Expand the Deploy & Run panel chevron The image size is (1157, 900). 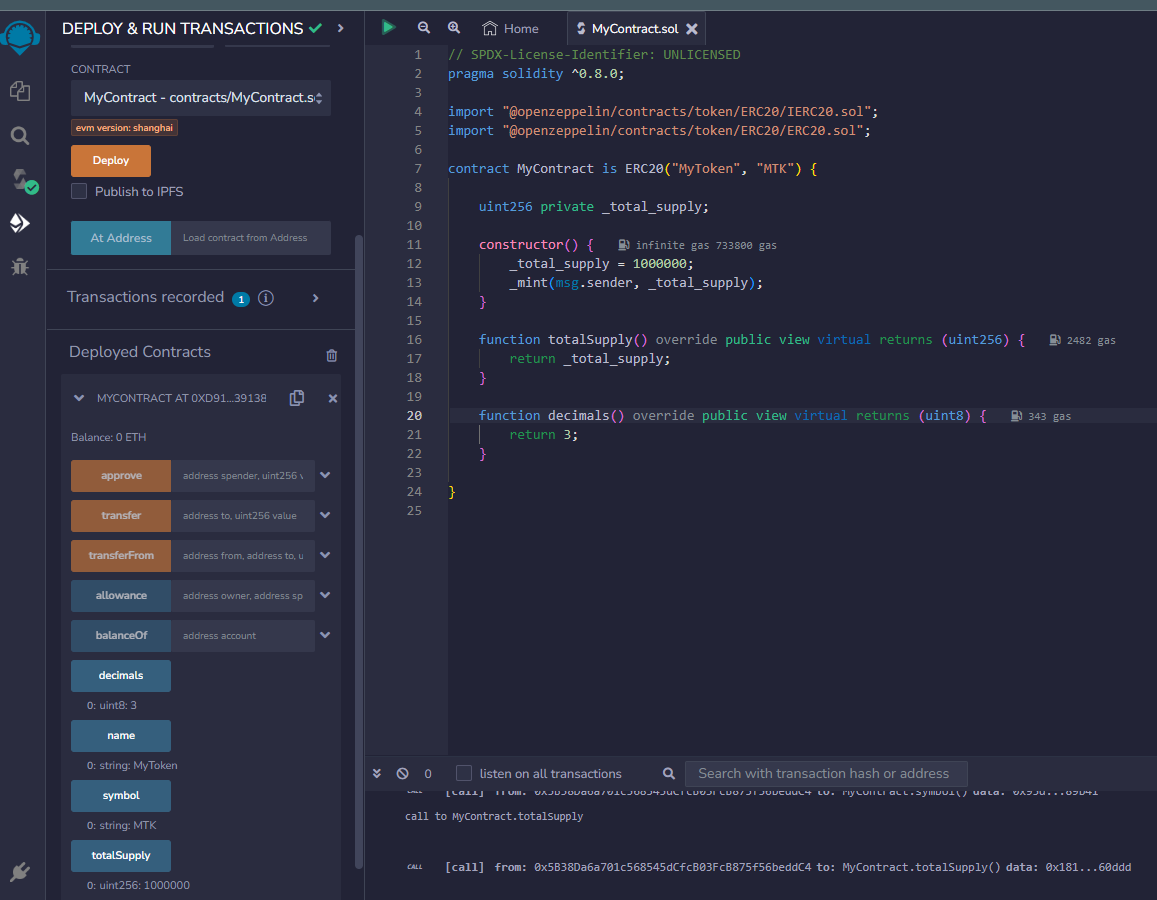click(x=341, y=28)
